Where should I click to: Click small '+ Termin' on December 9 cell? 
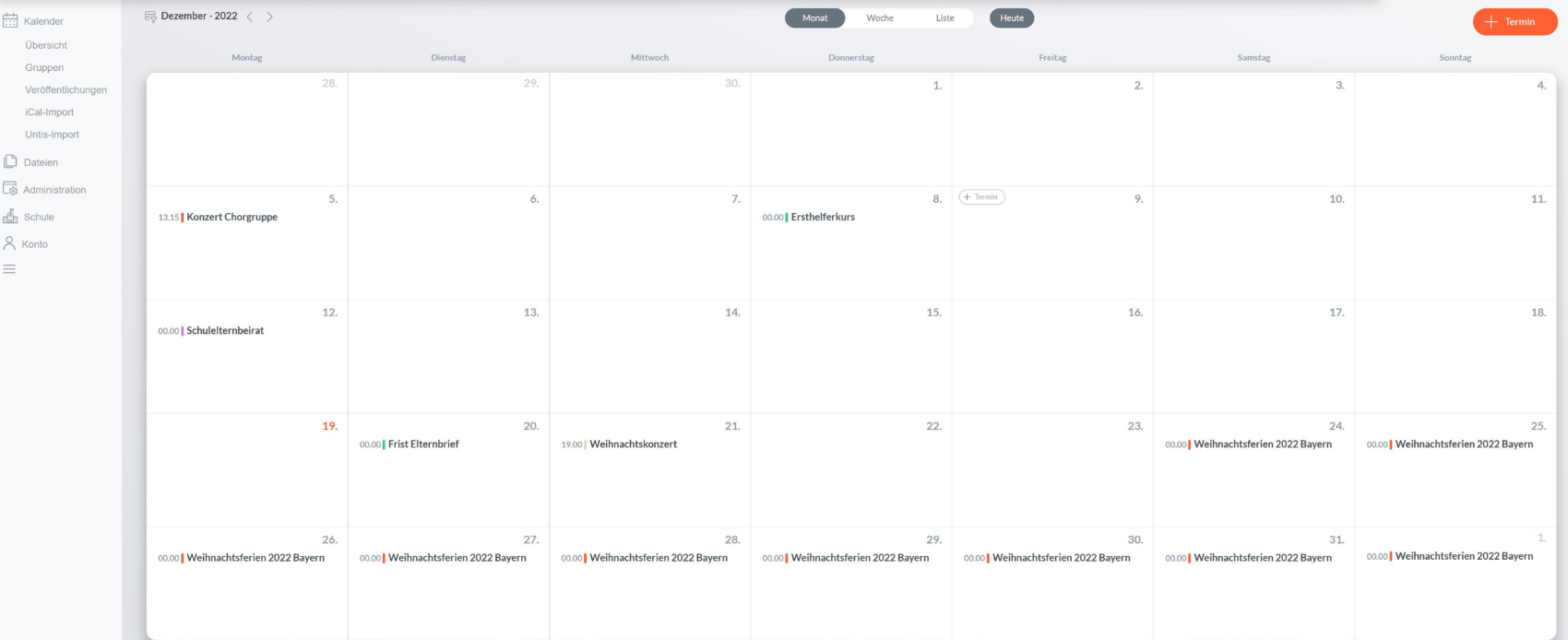click(981, 197)
